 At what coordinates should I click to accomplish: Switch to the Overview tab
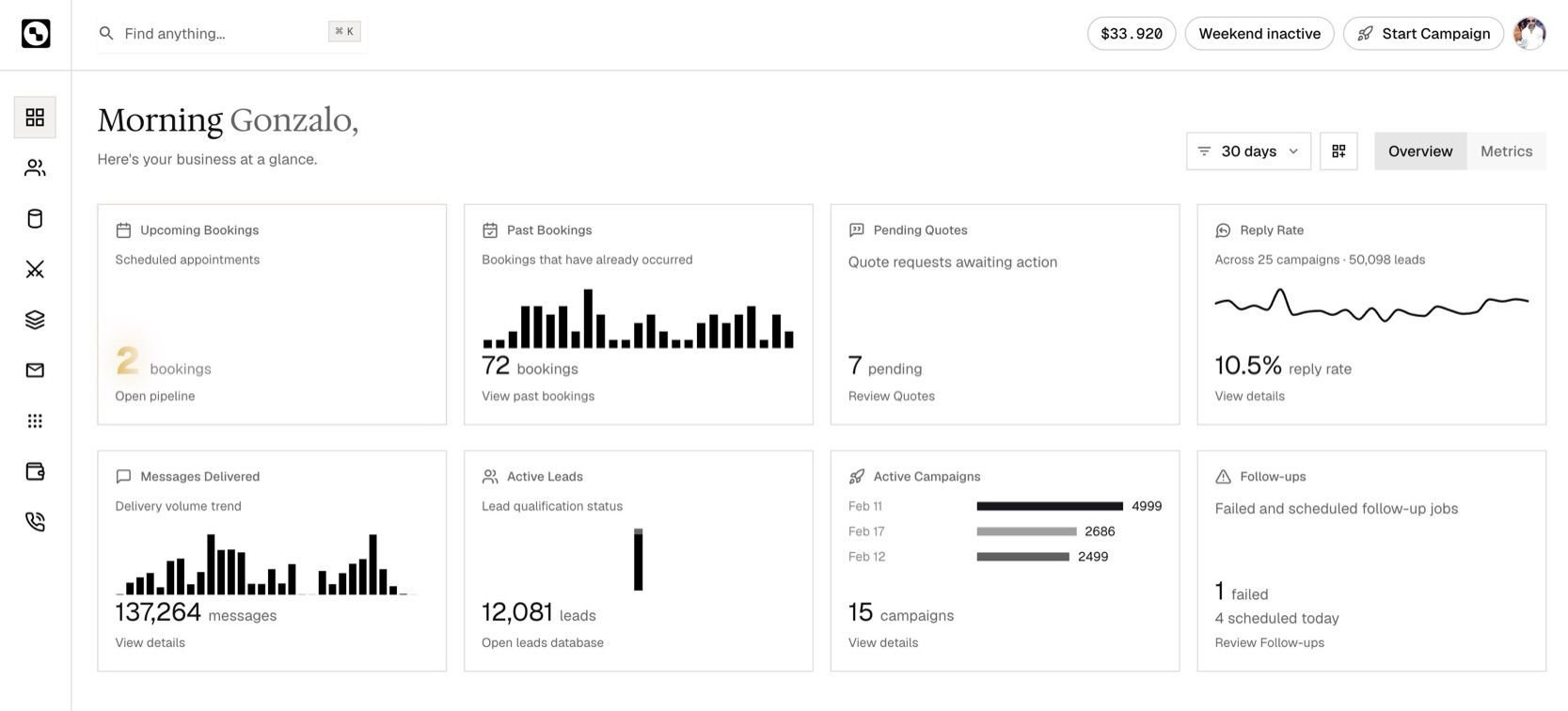tap(1420, 151)
